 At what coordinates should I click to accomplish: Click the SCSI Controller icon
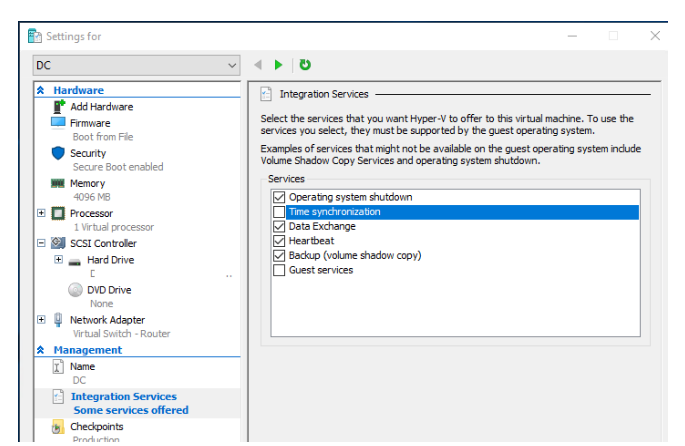[x=58, y=243]
